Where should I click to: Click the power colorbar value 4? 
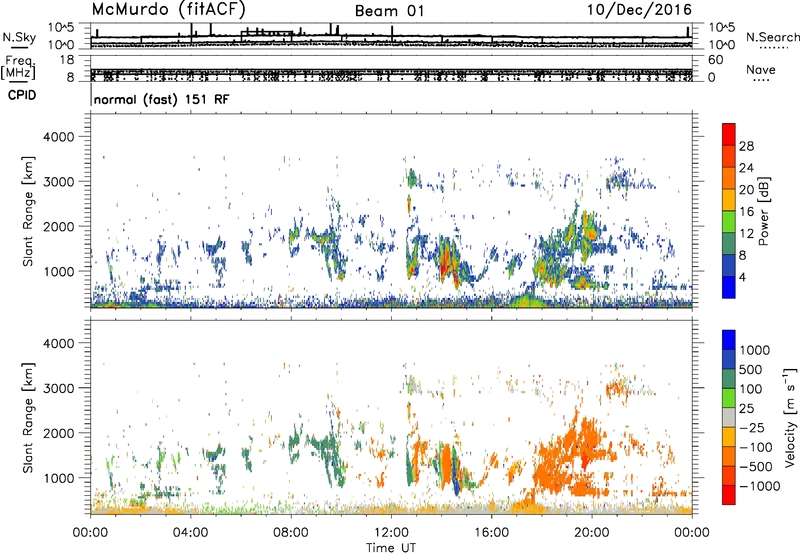pos(742,278)
